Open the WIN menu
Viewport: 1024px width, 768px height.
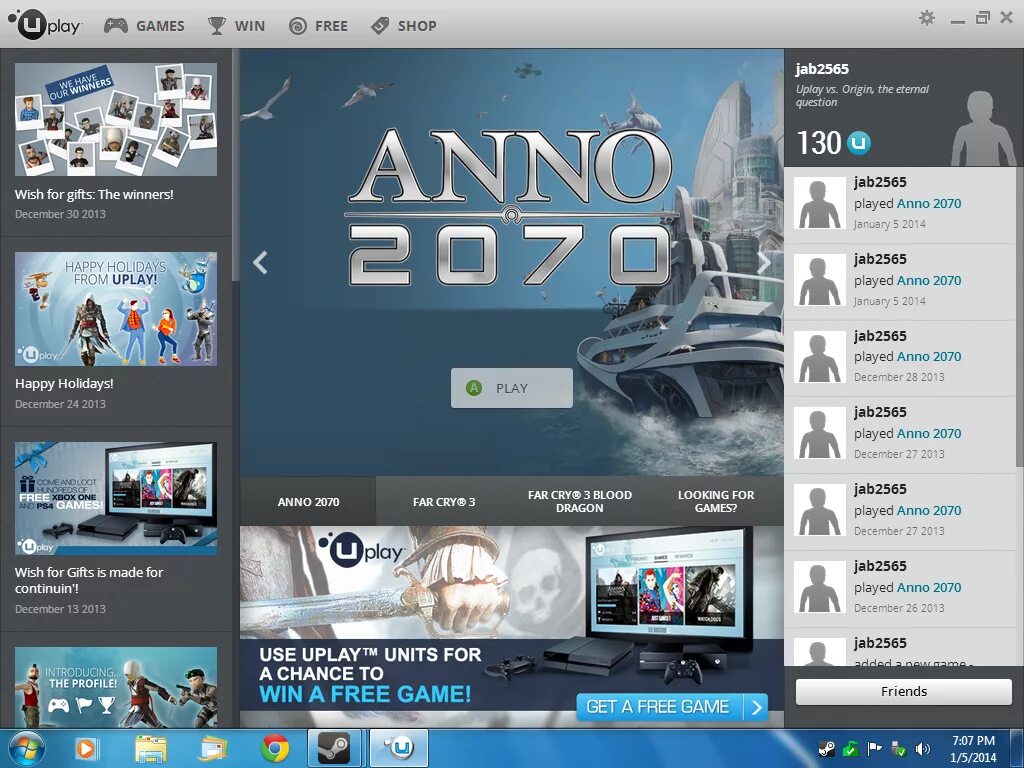(x=249, y=26)
